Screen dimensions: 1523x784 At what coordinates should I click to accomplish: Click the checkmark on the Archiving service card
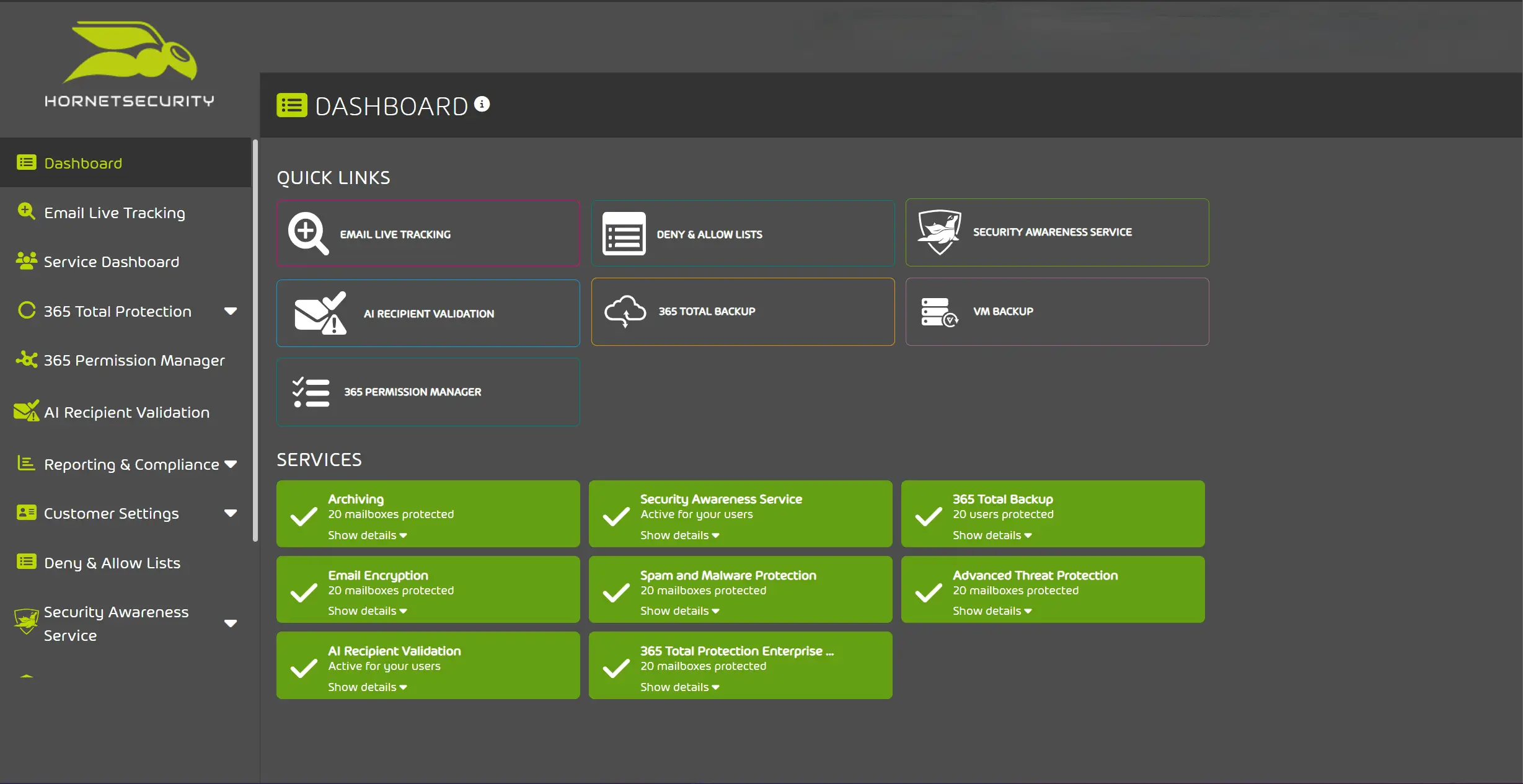click(304, 516)
